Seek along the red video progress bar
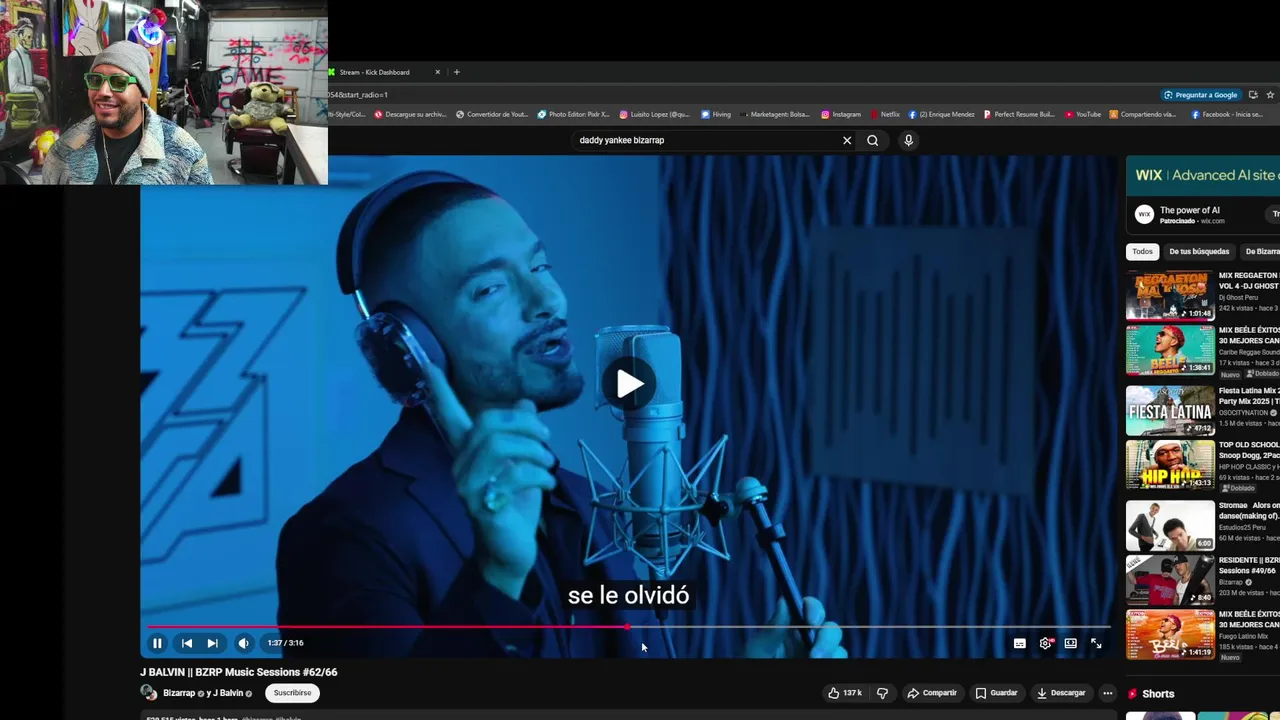The height and width of the screenshot is (720, 1280). [x=628, y=627]
